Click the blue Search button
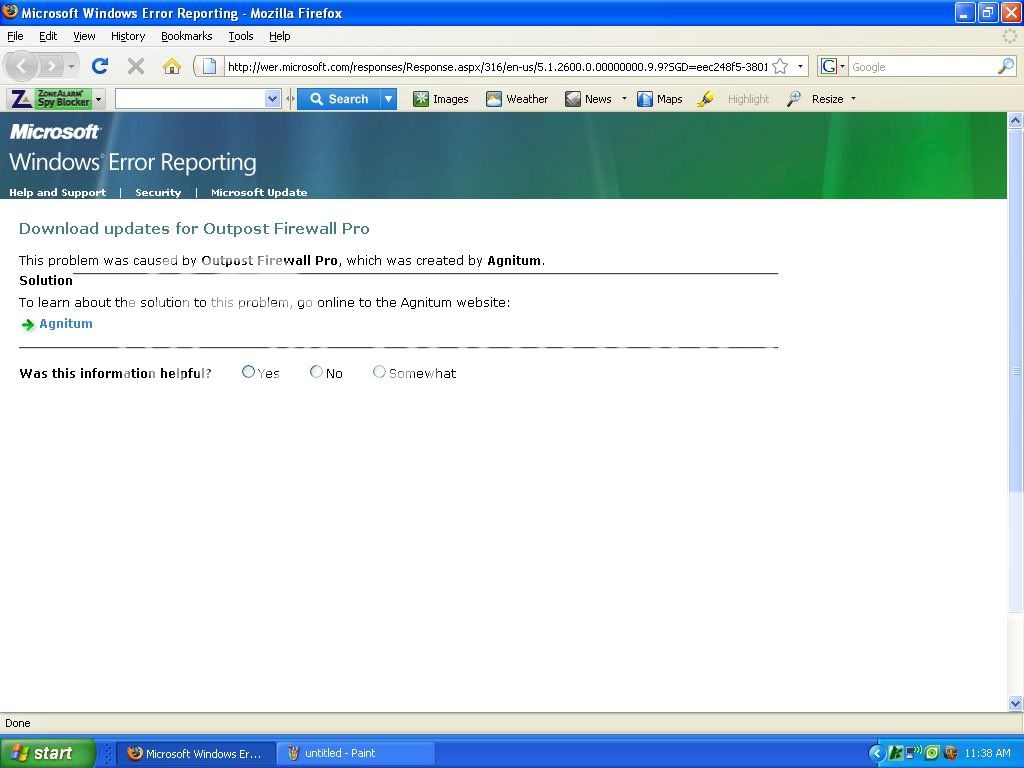1024x768 pixels. 339,99
